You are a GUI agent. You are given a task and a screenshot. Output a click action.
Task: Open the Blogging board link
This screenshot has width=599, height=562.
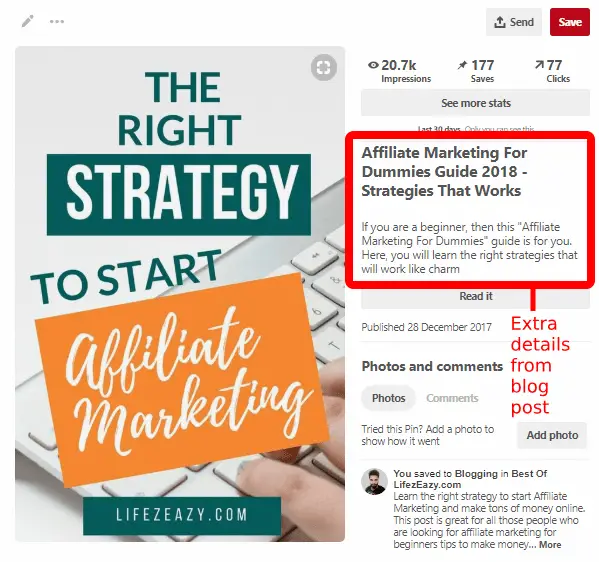tap(476, 474)
